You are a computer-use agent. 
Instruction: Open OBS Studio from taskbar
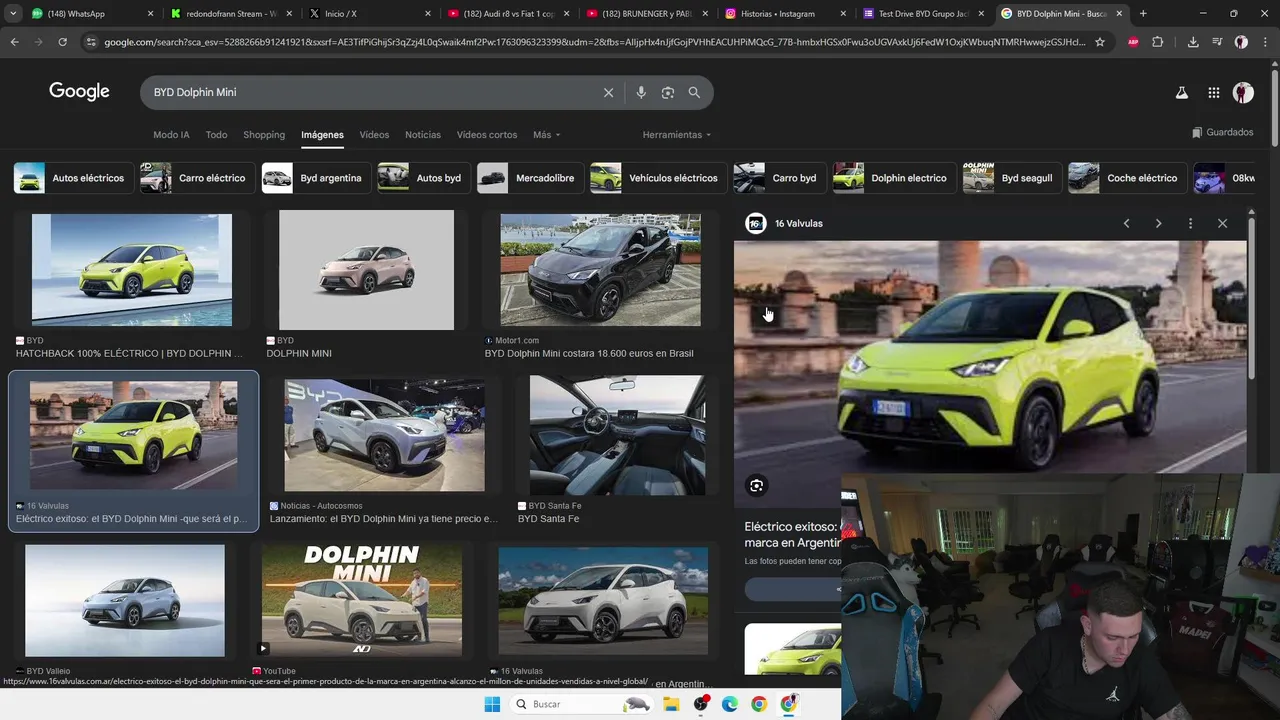click(701, 704)
